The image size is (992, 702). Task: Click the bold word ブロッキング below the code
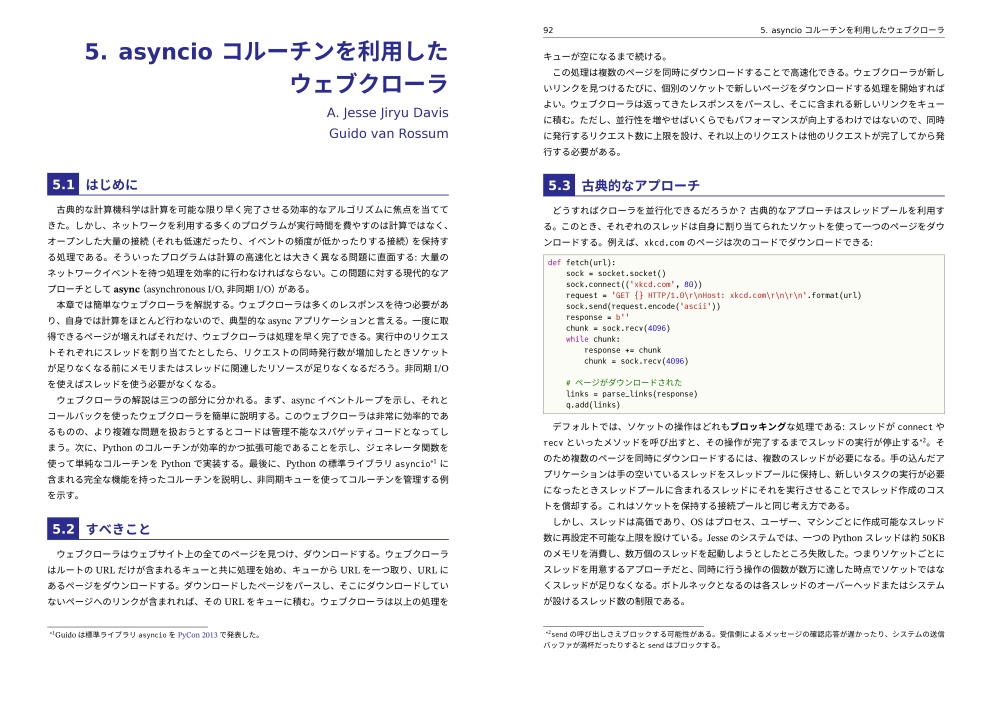759,427
